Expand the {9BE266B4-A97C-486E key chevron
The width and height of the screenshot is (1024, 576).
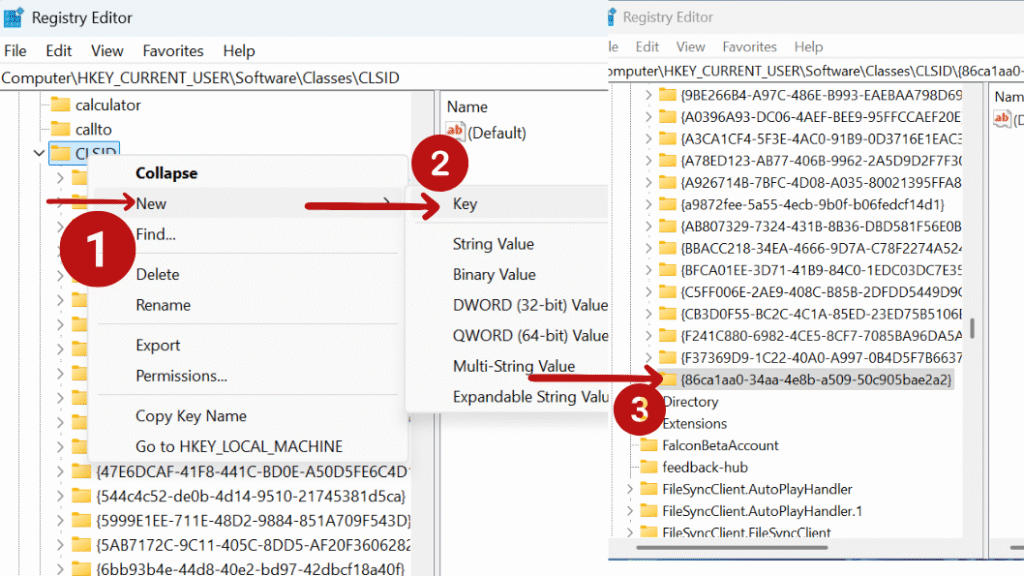tap(648, 95)
